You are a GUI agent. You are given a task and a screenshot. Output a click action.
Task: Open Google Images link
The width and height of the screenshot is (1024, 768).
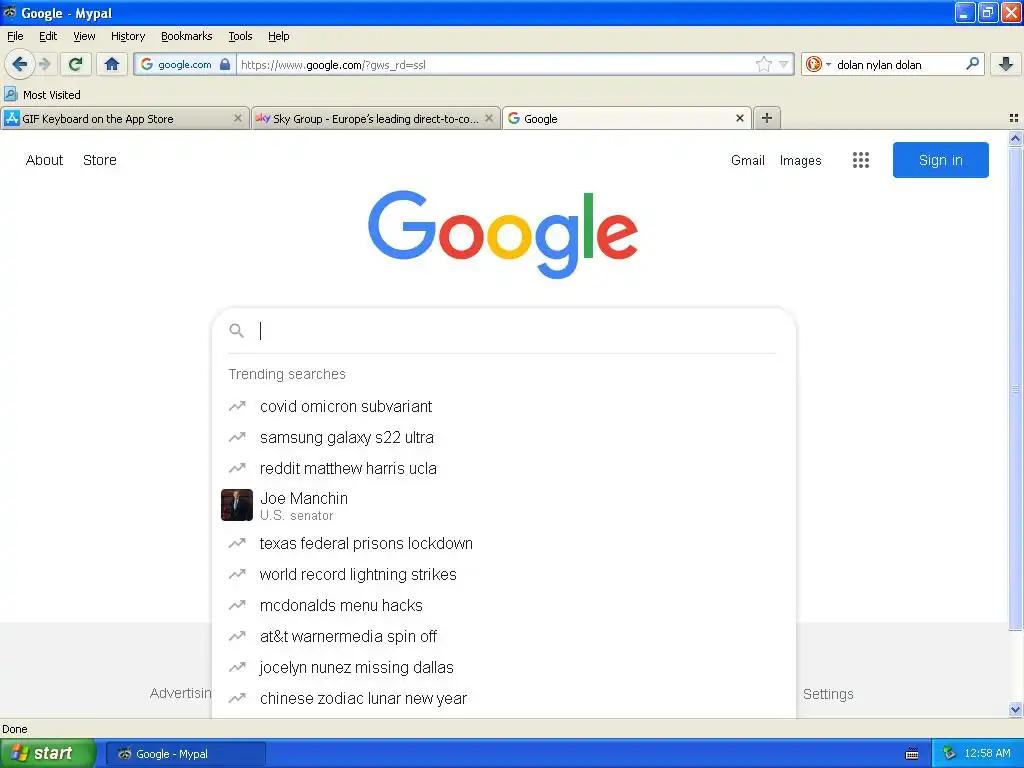click(800, 160)
